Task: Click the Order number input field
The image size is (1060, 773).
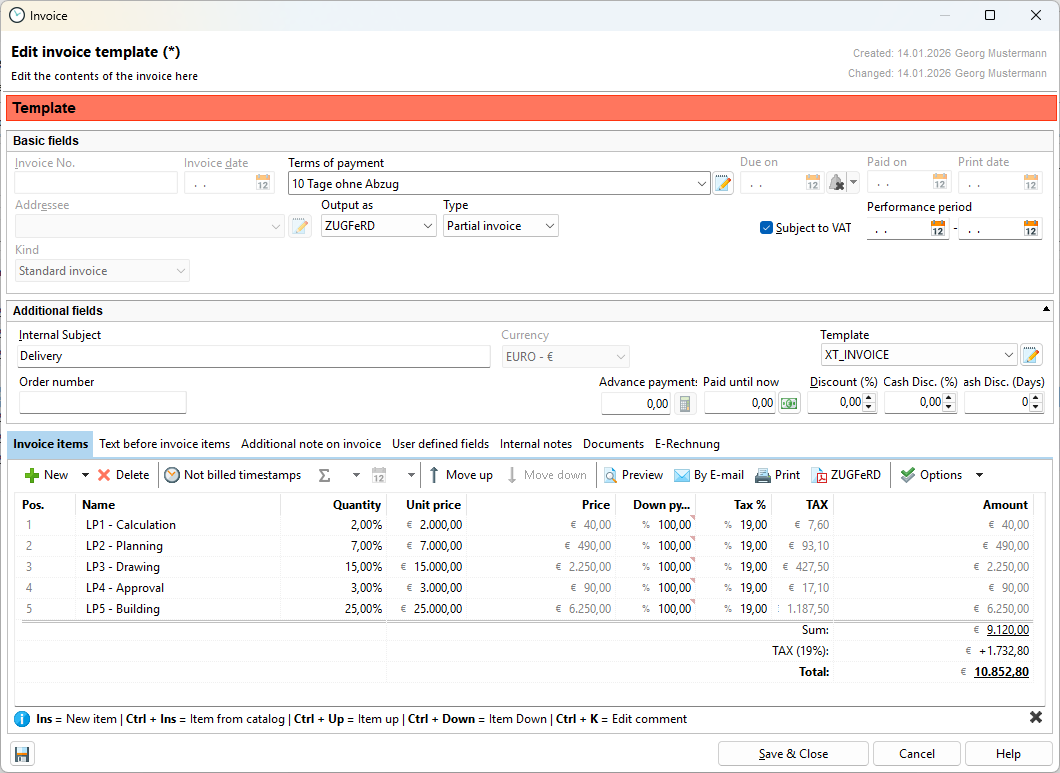Action: (x=103, y=403)
